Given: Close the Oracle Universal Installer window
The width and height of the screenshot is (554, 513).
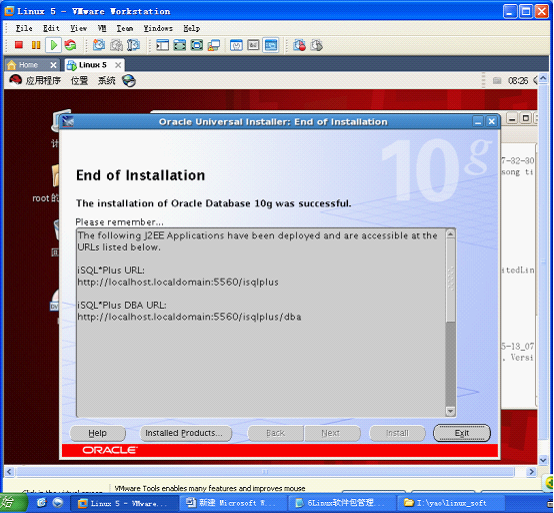Looking at the screenshot, I should [x=491, y=122].
